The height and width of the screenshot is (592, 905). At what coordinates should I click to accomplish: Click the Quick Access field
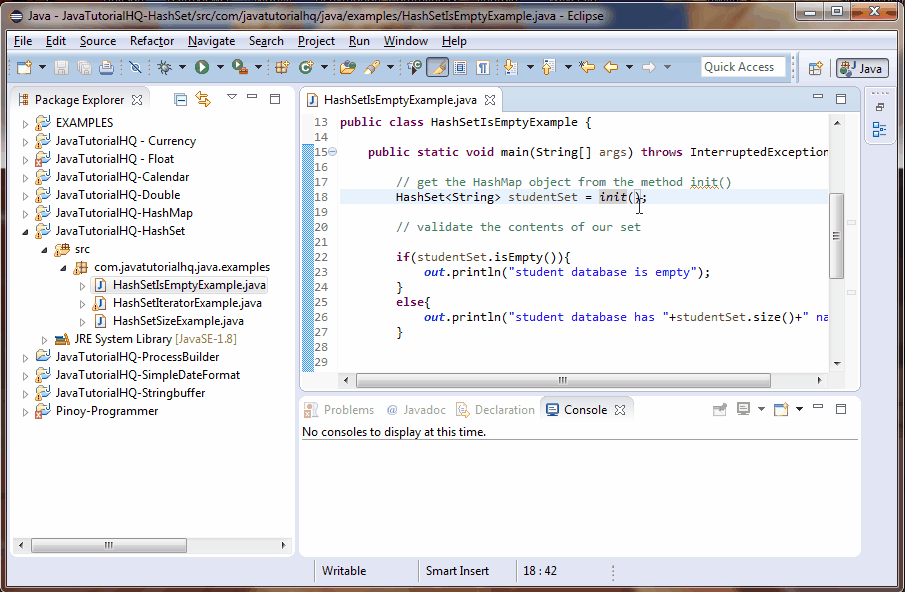tap(742, 66)
